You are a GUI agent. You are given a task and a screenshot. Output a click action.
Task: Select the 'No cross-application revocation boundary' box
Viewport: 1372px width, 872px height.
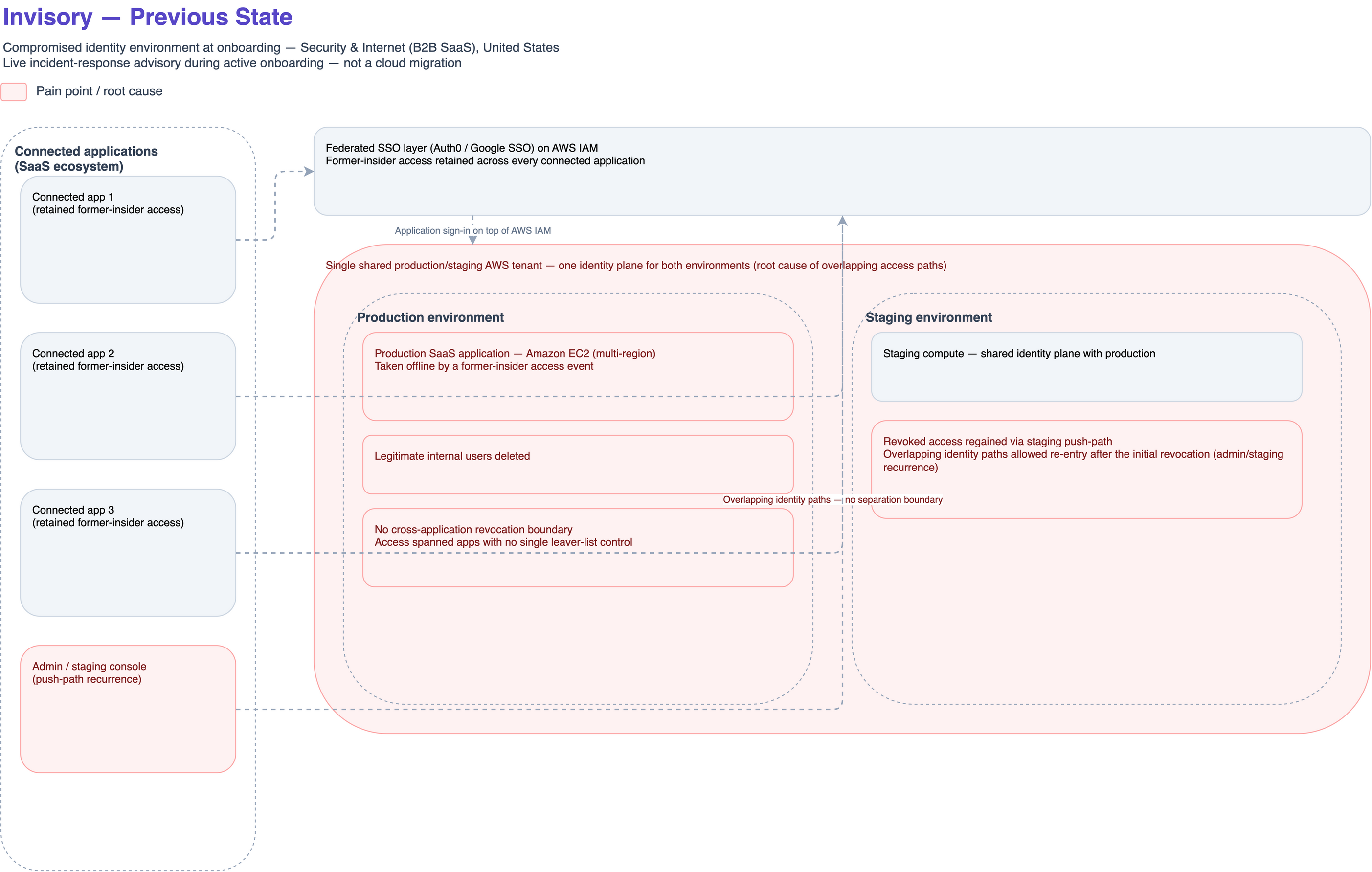(x=578, y=547)
